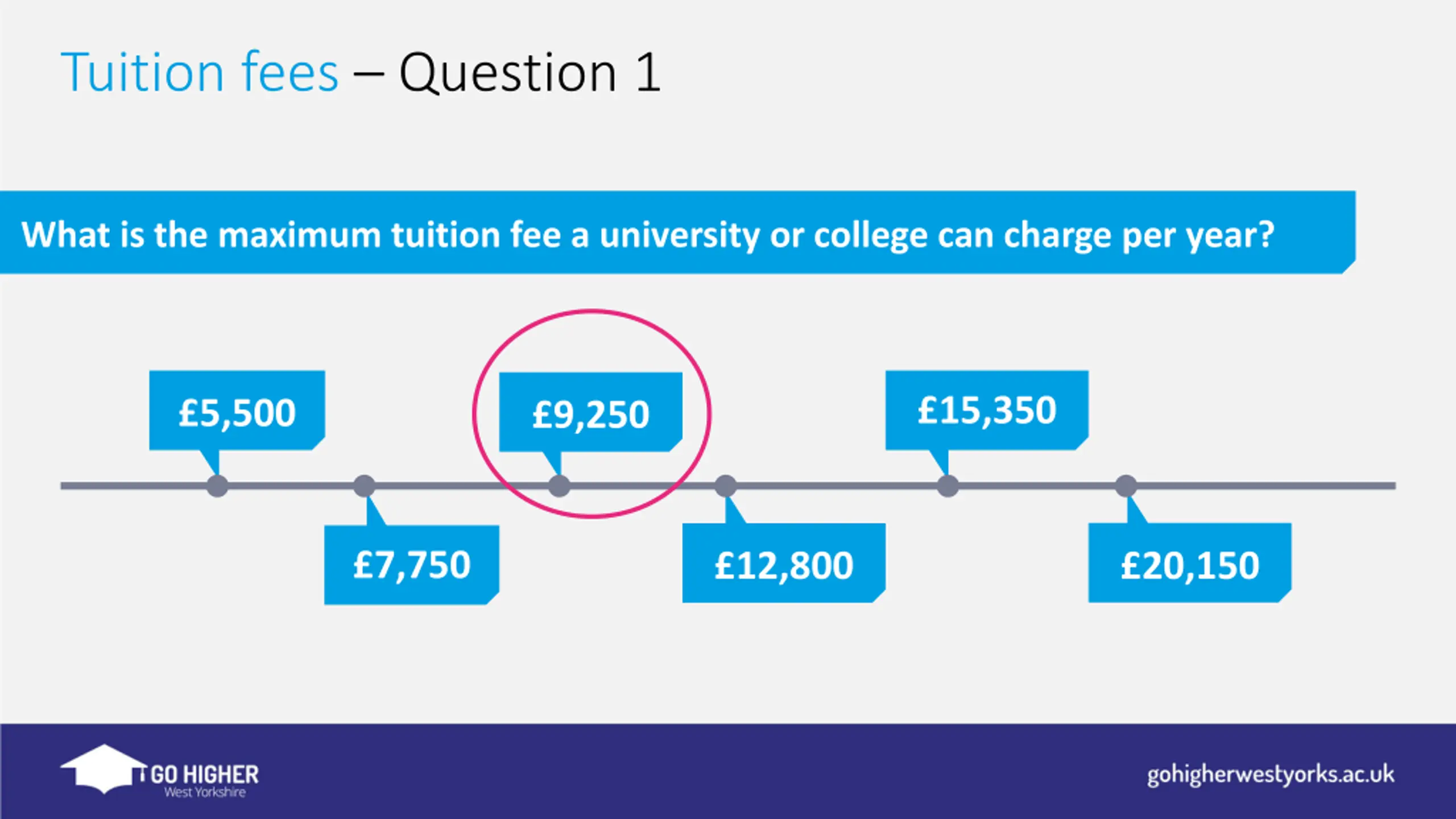The height and width of the screenshot is (819, 1456).
Task: Click the timeline dot inside the pink circle
Action: (559, 486)
